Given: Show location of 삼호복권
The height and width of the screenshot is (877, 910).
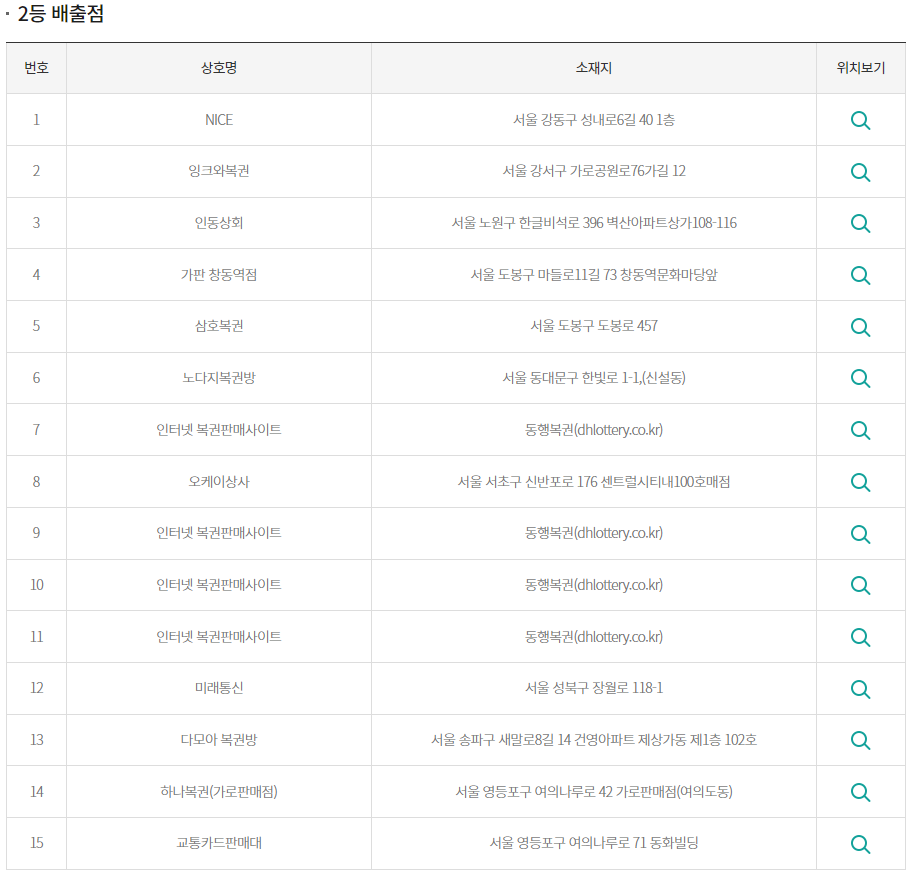Looking at the screenshot, I should tap(860, 327).
